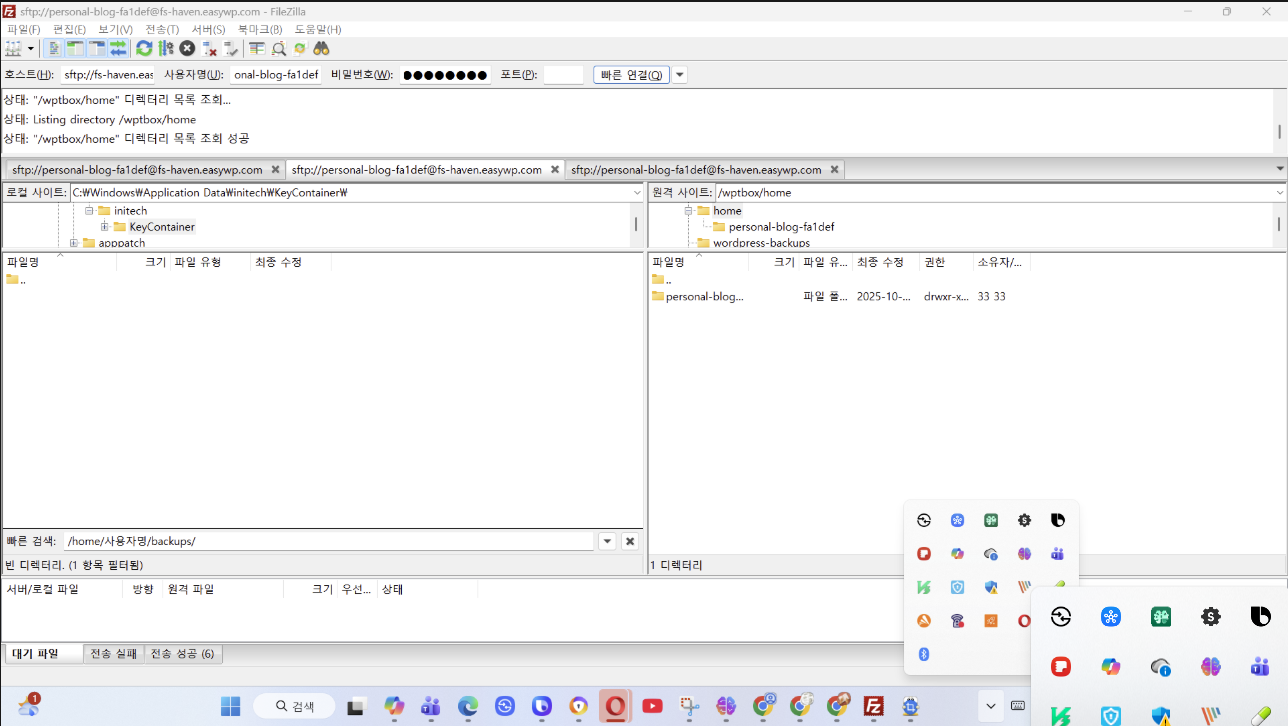Open the connection tabs list arrow
1288x726 pixels.
pos(1280,169)
